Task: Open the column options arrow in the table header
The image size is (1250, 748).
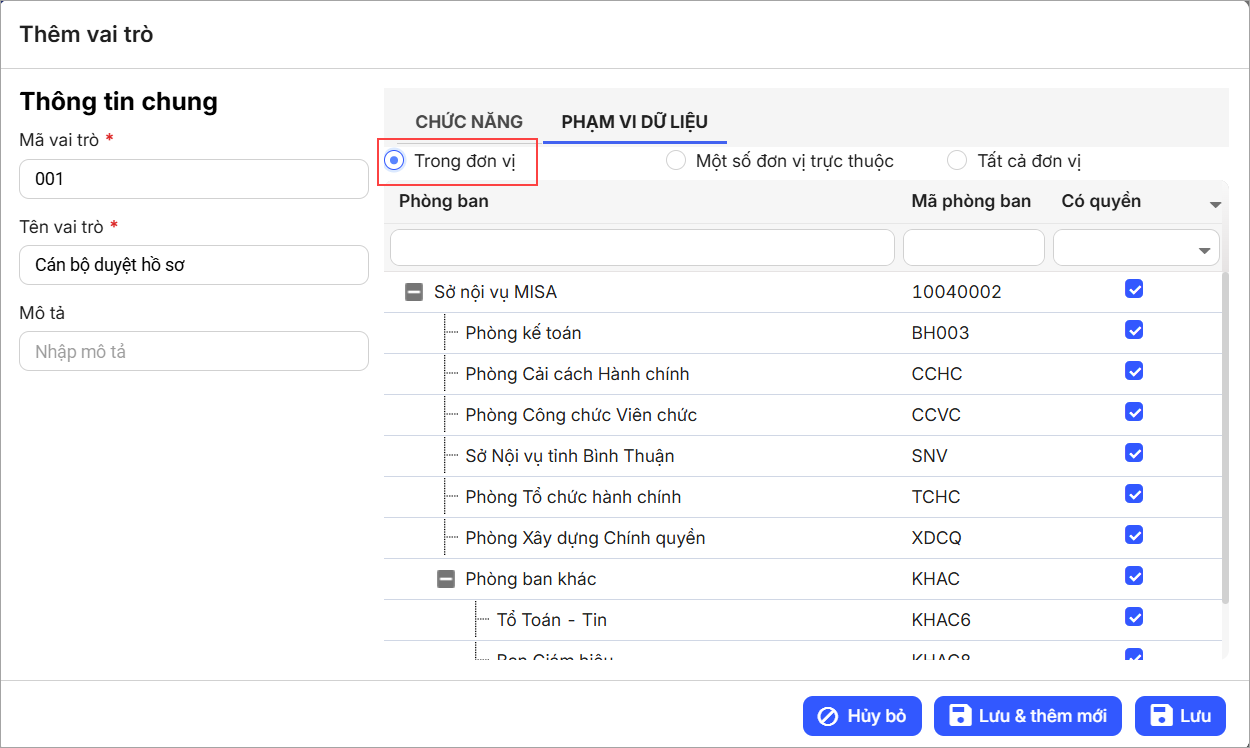Action: [1215, 204]
